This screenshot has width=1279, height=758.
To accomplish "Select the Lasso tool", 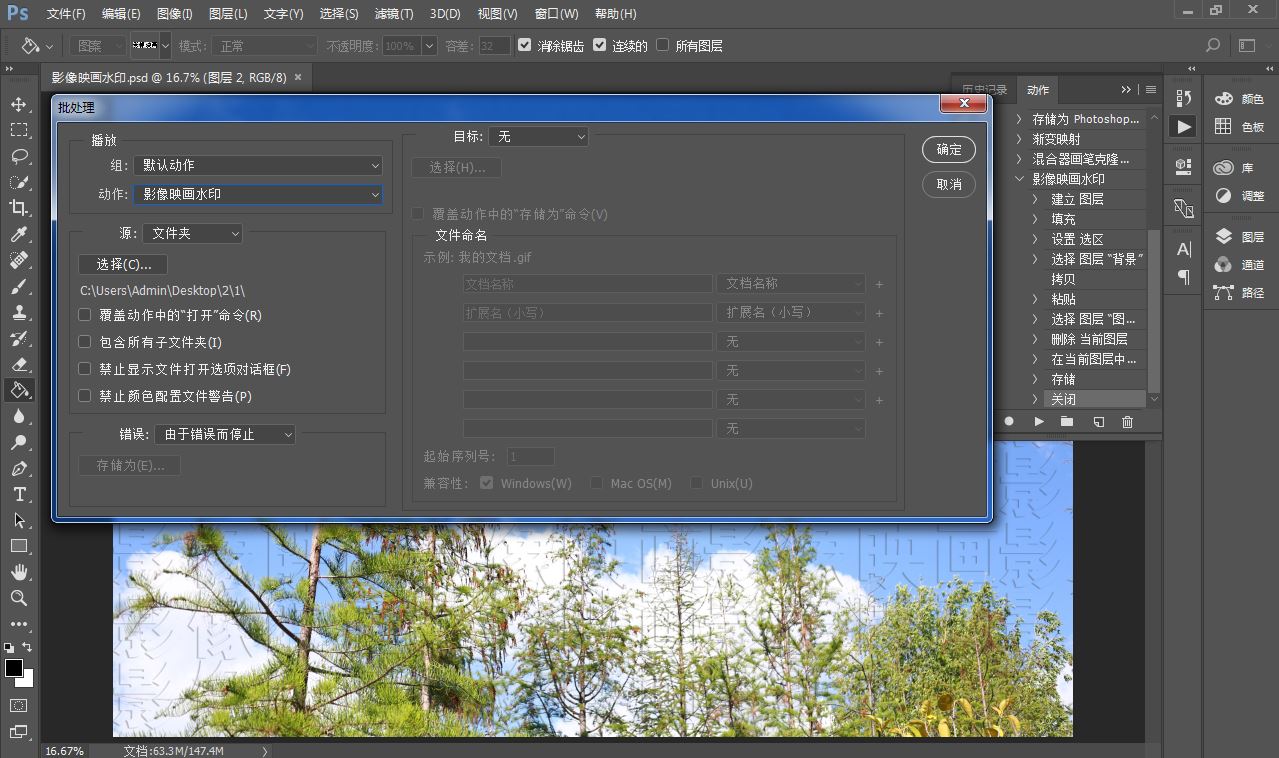I will 19,156.
